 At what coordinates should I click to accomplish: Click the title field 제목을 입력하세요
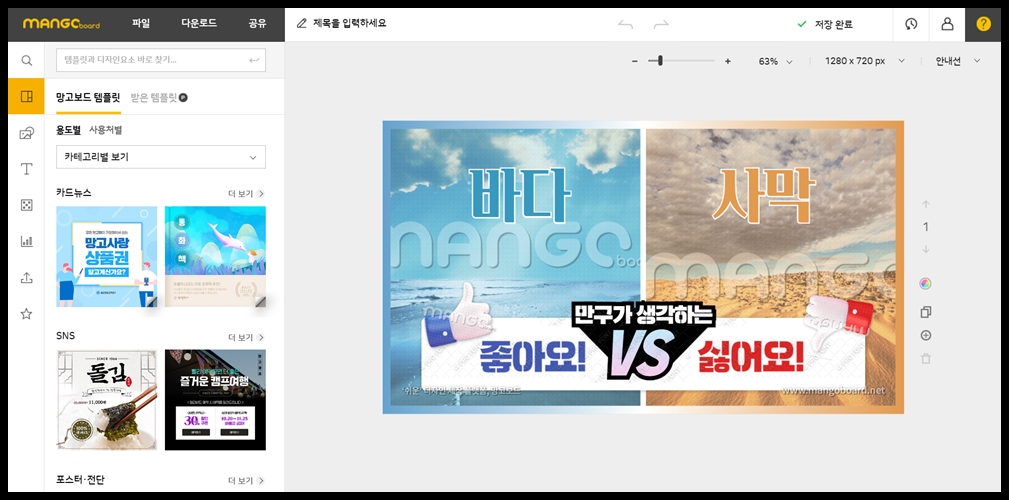click(x=349, y=24)
